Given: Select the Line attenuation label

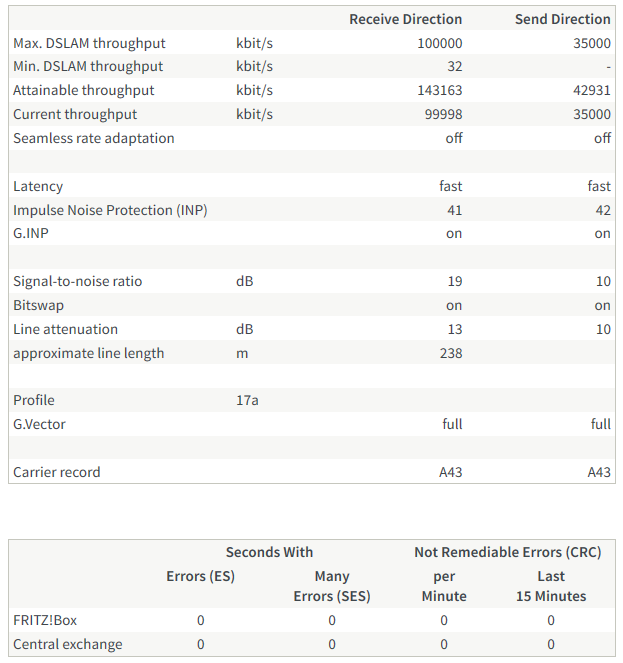Looking at the screenshot, I should click(x=65, y=329).
